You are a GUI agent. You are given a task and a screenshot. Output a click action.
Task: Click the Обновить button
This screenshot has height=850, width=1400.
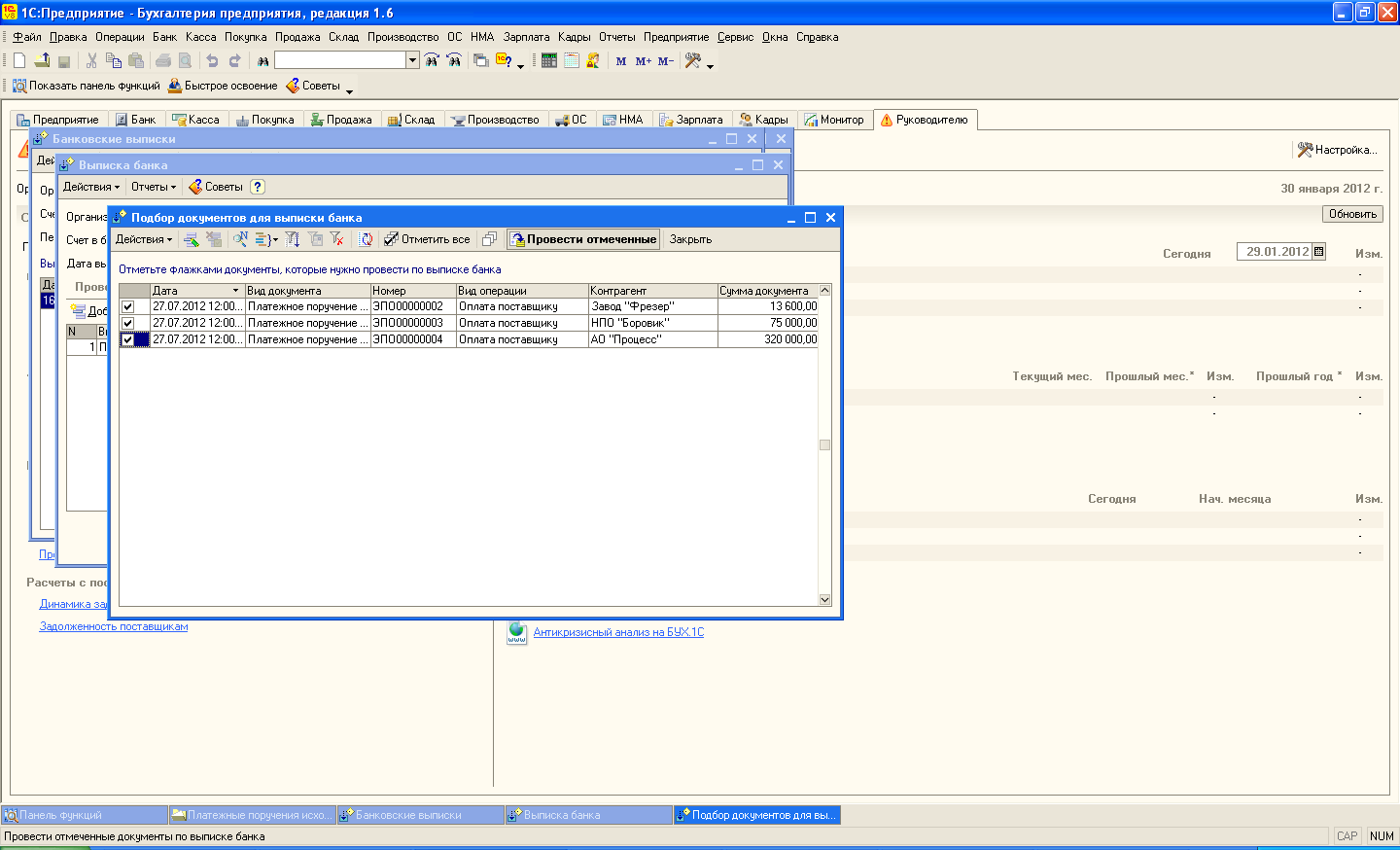click(x=1352, y=214)
